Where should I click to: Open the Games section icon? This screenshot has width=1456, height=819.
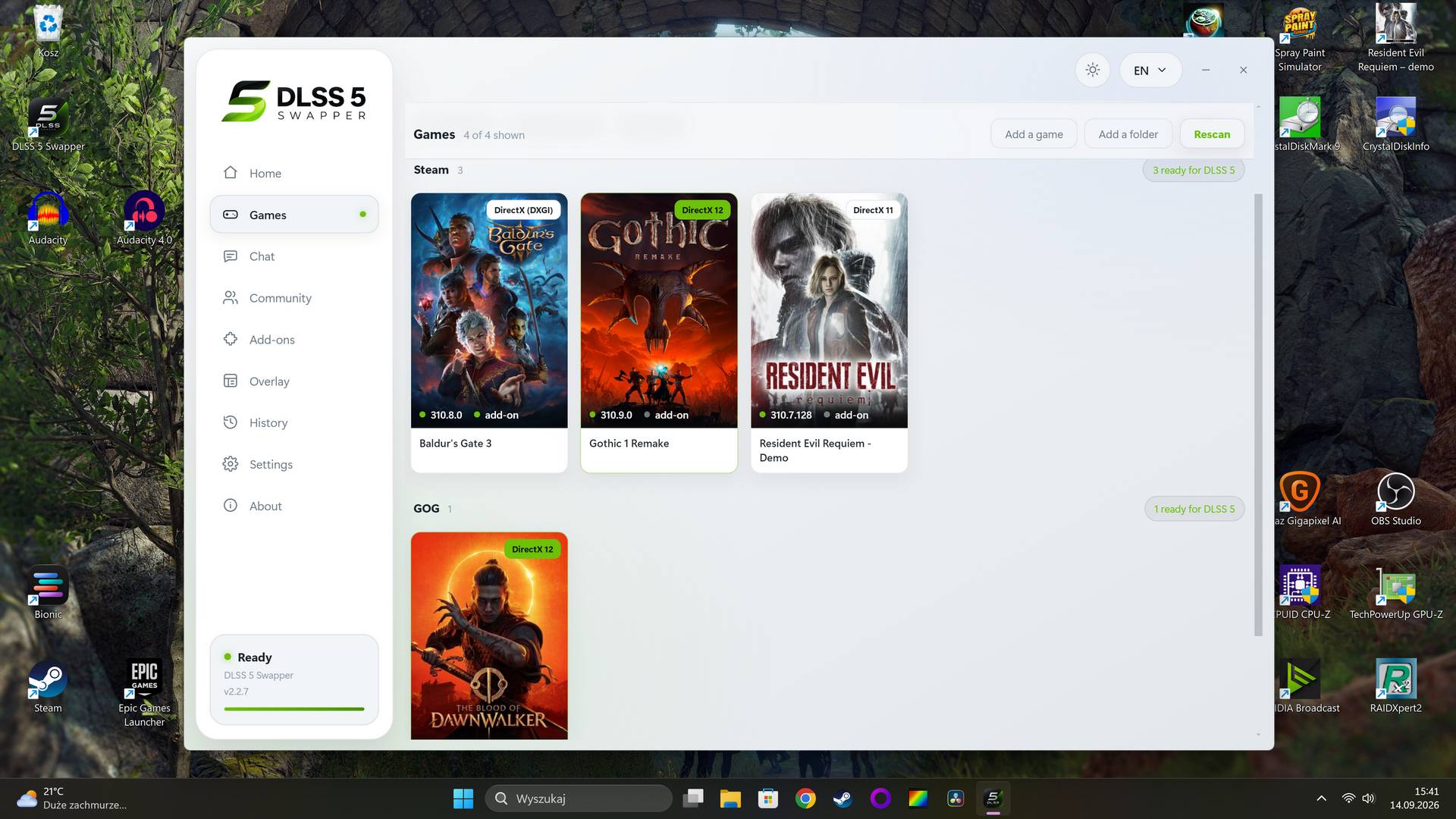click(231, 215)
